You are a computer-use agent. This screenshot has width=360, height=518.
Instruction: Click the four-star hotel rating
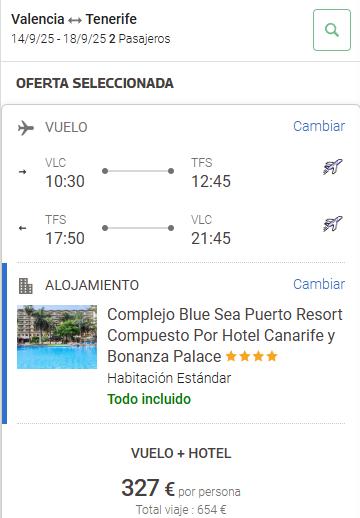click(252, 356)
